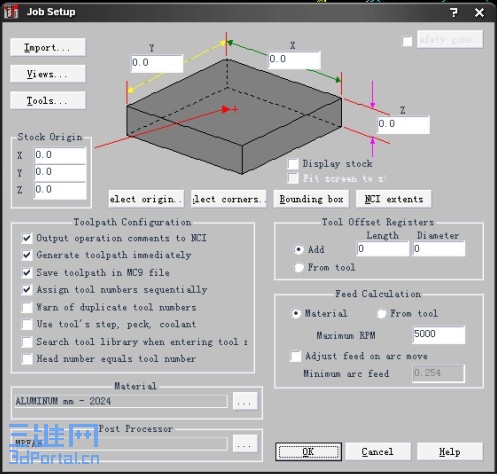Click the ALUMINUM mm - 2024 material field
The height and width of the screenshot is (474, 497).
121,401
